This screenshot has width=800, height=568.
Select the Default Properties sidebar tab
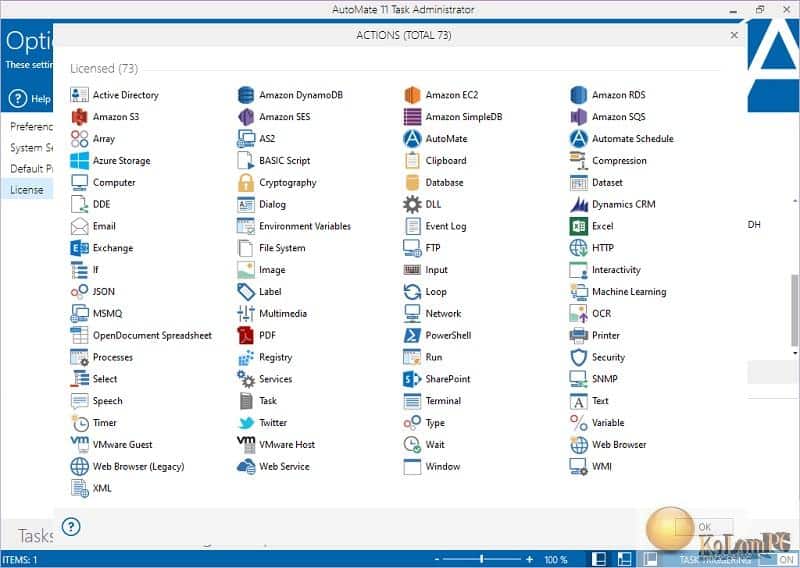tap(31, 168)
